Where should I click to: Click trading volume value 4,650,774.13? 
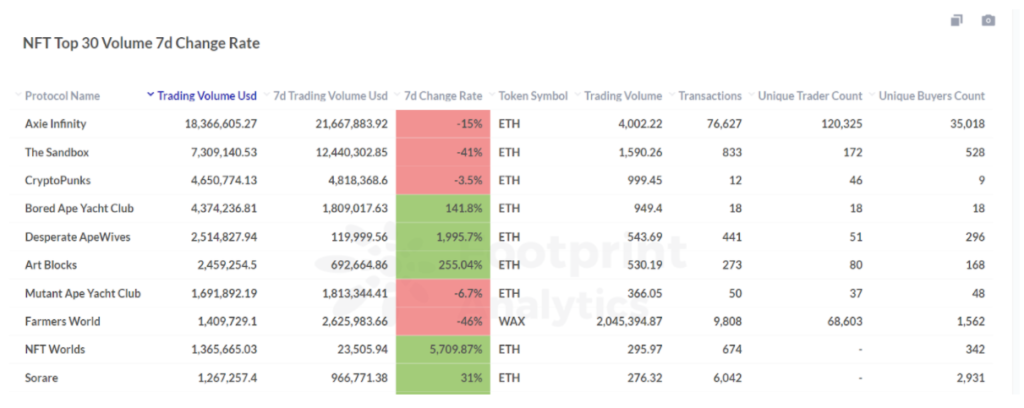click(224, 180)
